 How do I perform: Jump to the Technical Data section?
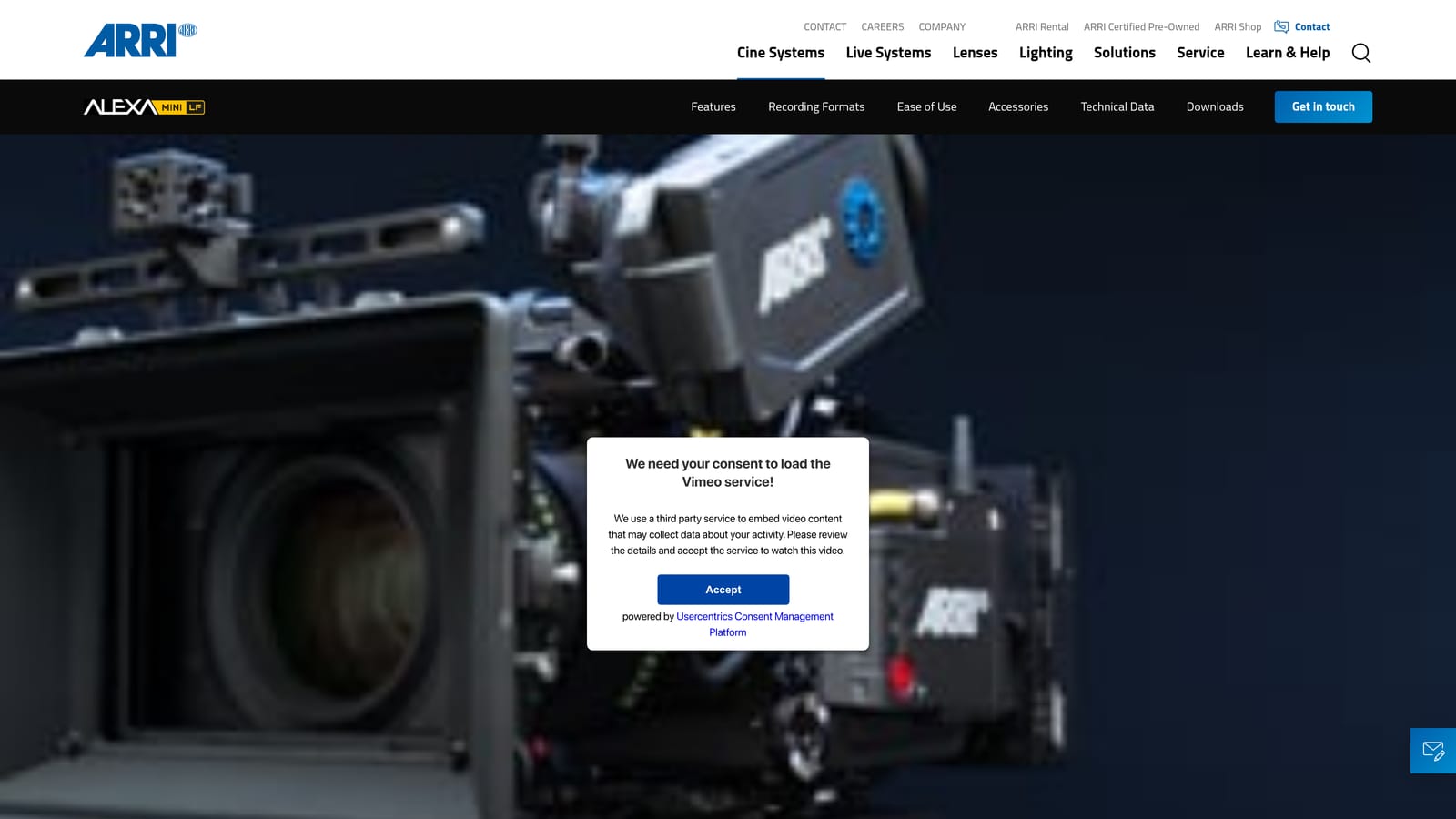coord(1117,106)
